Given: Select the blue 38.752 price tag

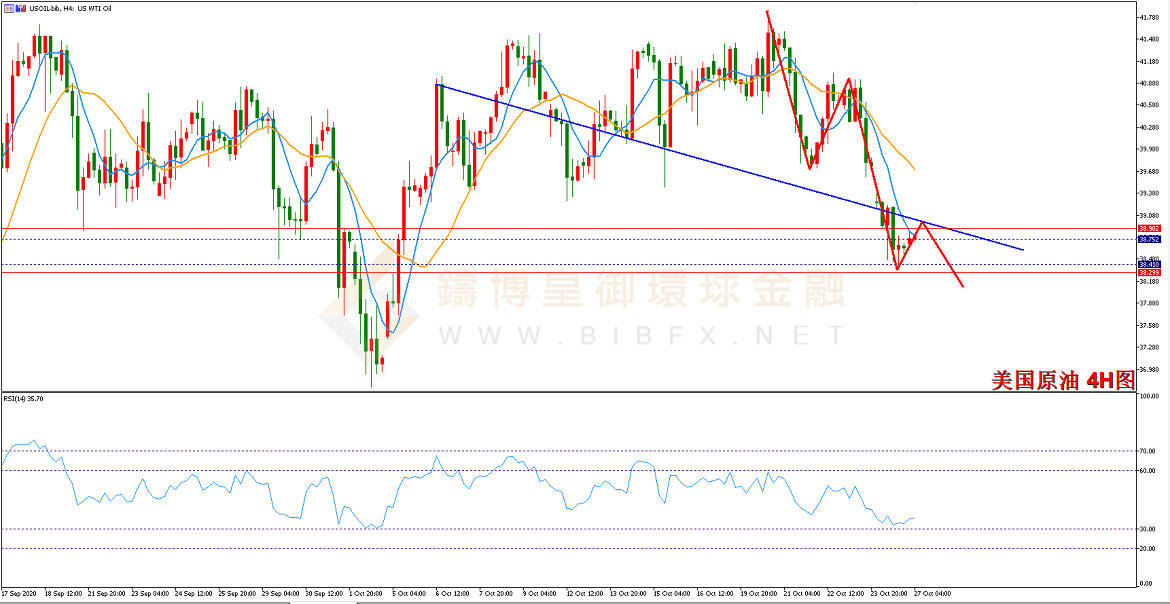Looking at the screenshot, I should (1148, 240).
